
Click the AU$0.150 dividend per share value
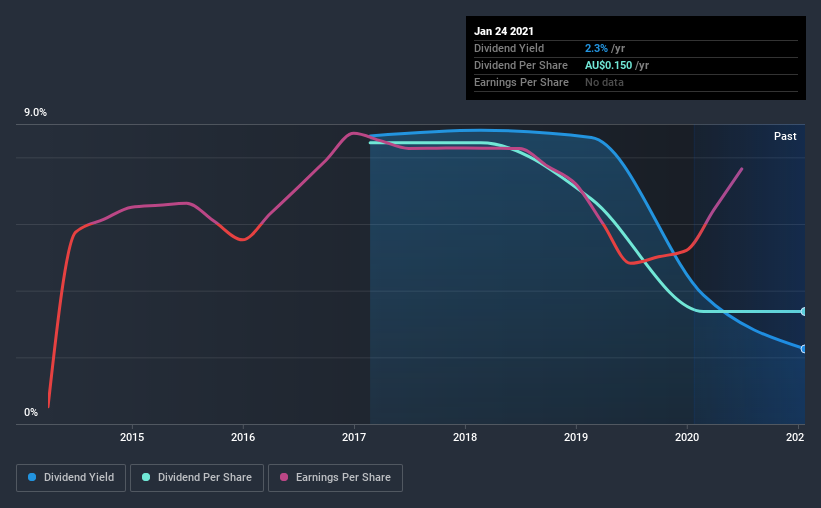pos(608,65)
